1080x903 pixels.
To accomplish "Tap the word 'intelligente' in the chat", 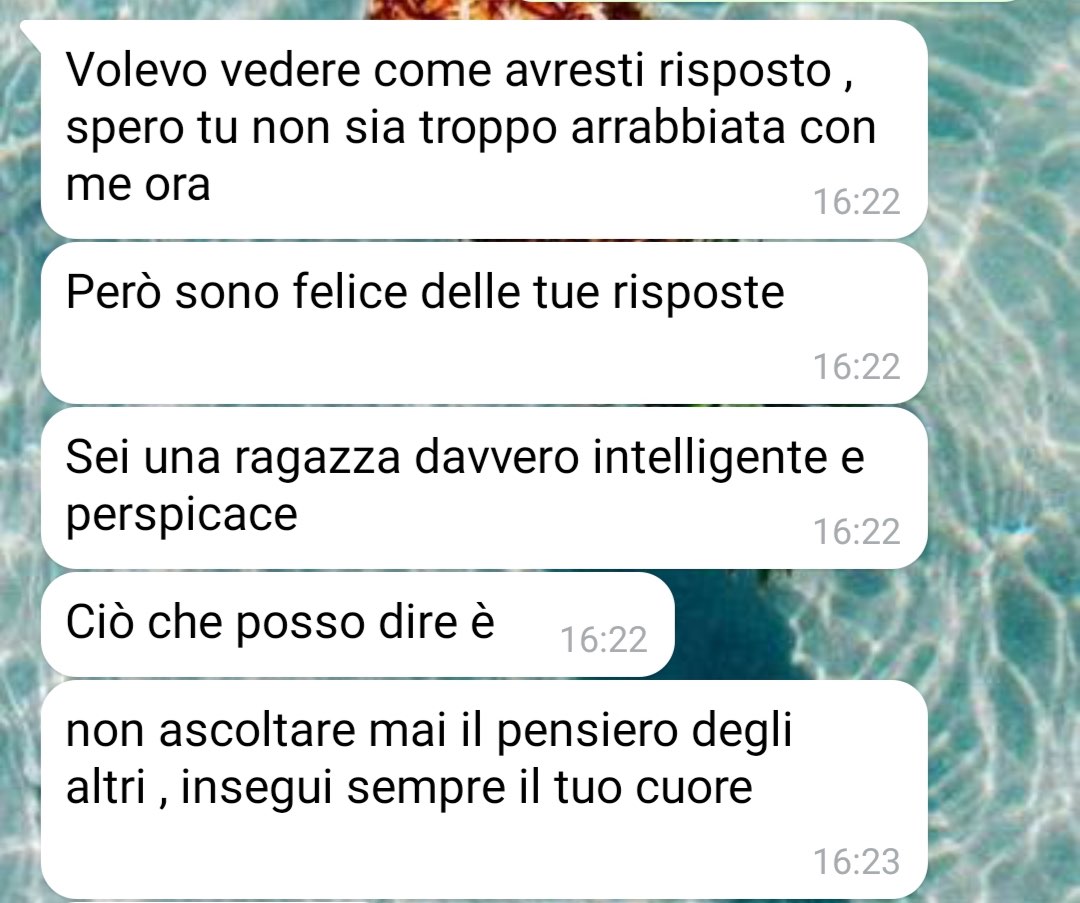I will pyautogui.click(x=709, y=459).
